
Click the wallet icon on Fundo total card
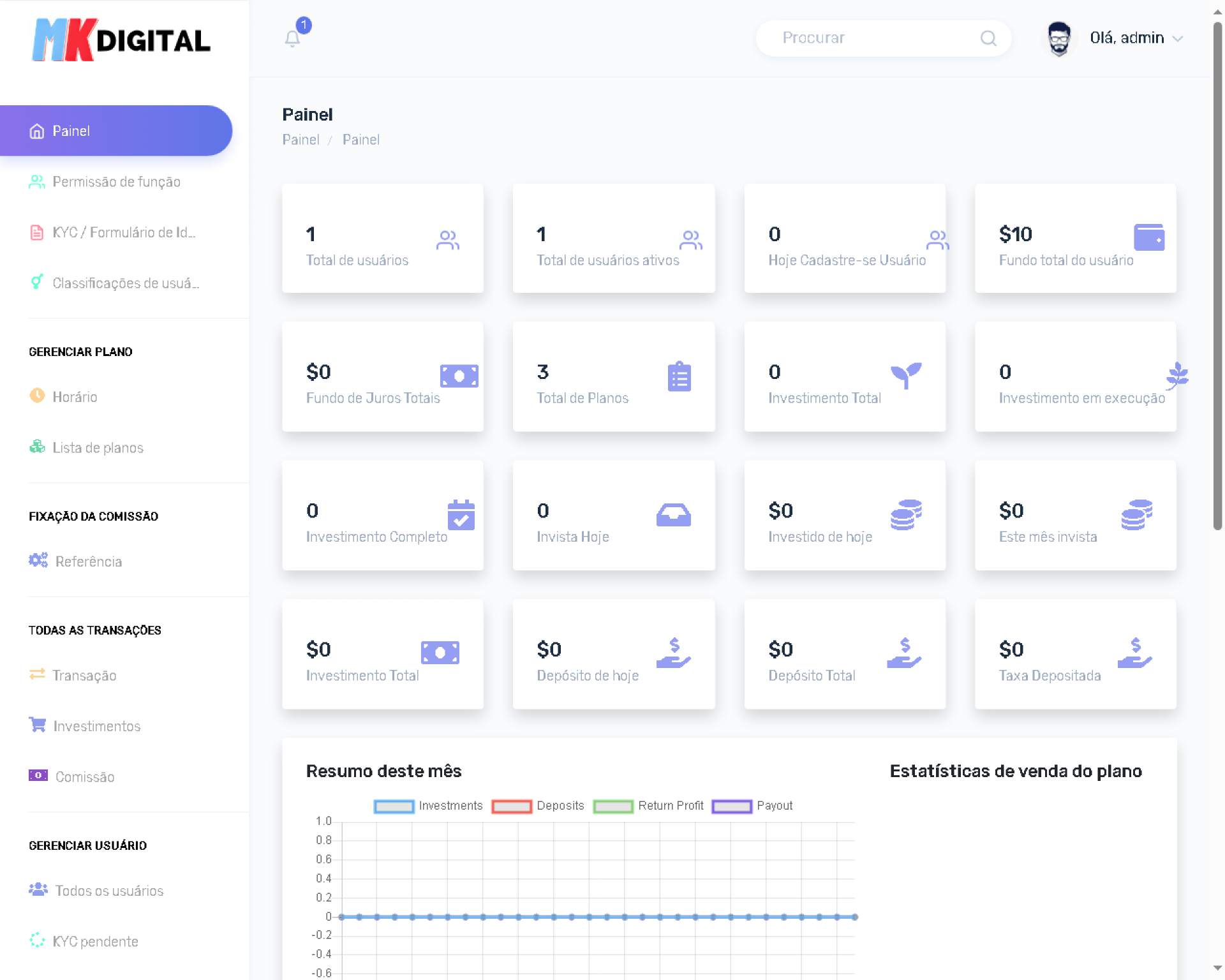tap(1148, 237)
